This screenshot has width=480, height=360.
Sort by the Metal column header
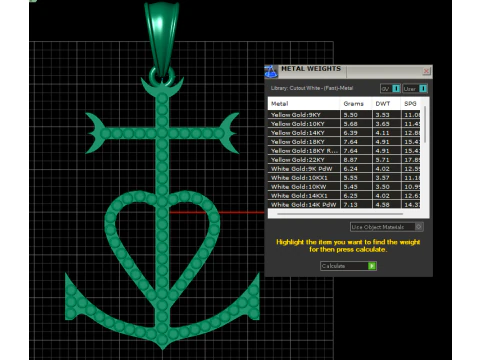[x=279, y=104]
